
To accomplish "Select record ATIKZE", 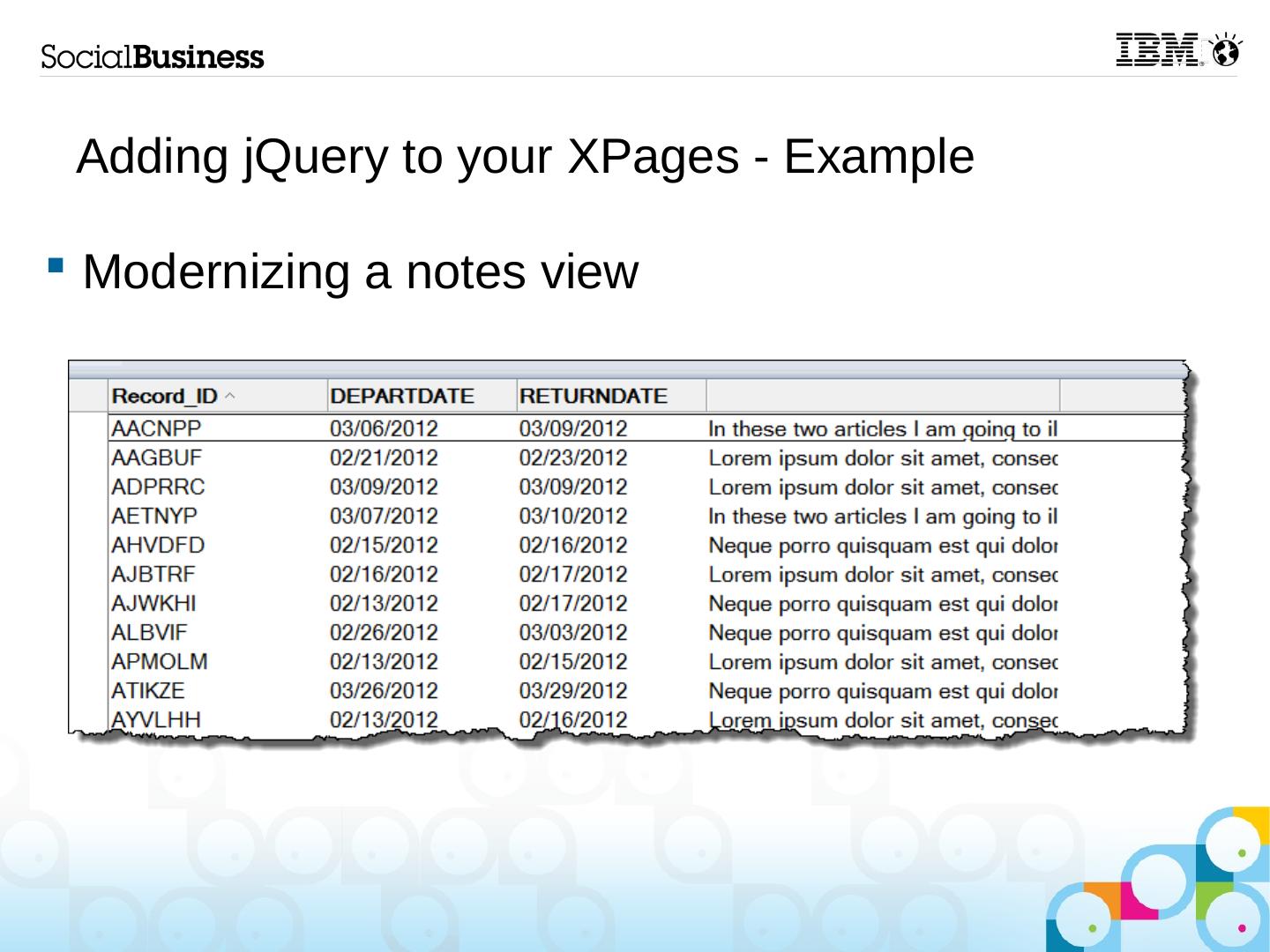I will click(x=148, y=690).
